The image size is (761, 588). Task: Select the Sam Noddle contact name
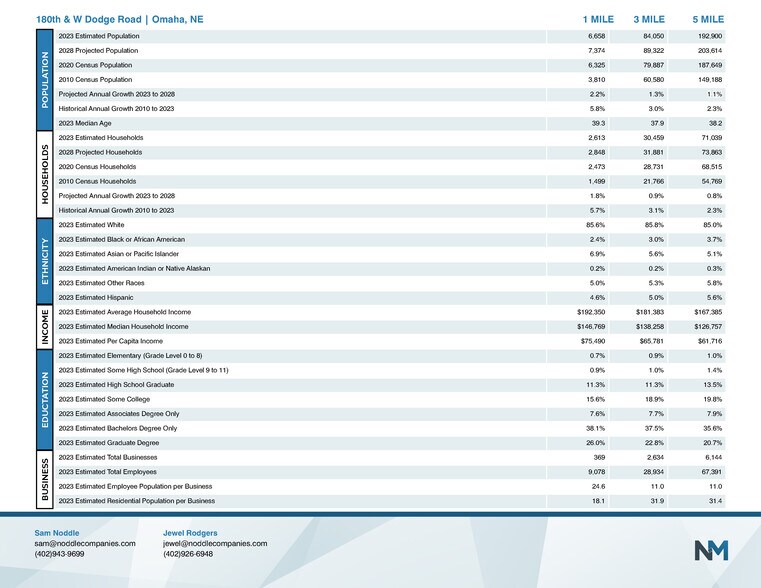tap(57, 533)
